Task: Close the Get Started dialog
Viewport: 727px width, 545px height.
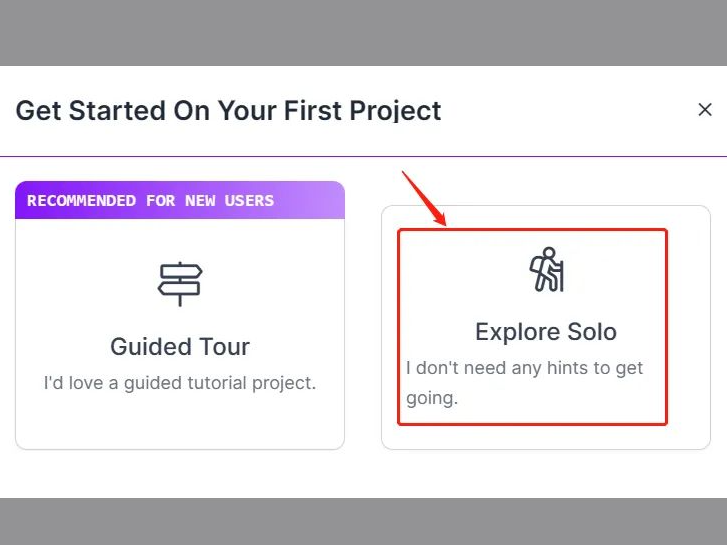Action: (x=705, y=110)
